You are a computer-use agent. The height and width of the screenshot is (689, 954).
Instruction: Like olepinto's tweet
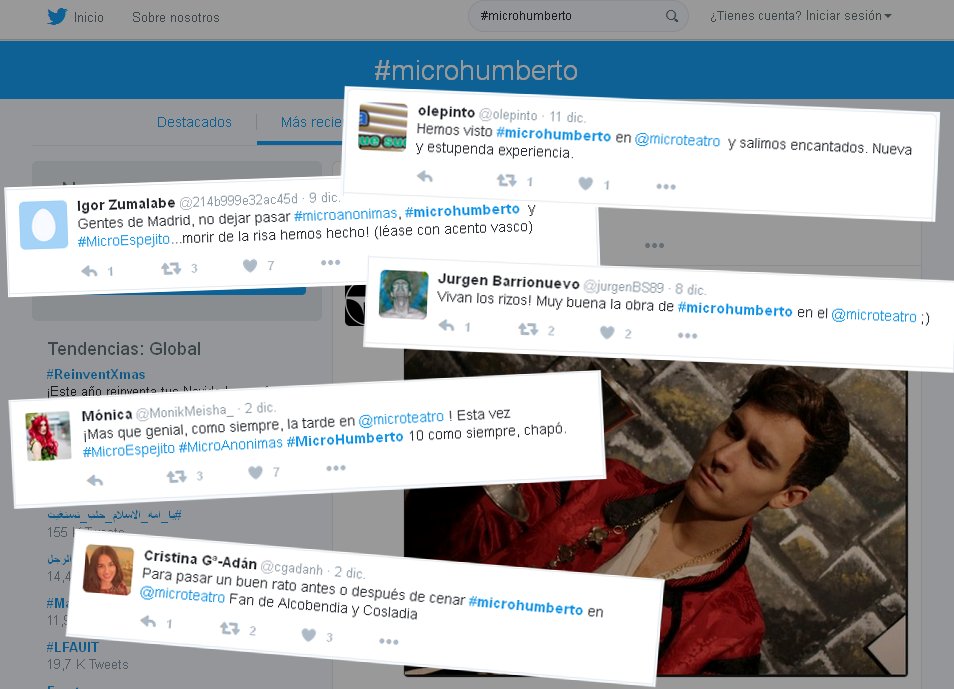(585, 183)
